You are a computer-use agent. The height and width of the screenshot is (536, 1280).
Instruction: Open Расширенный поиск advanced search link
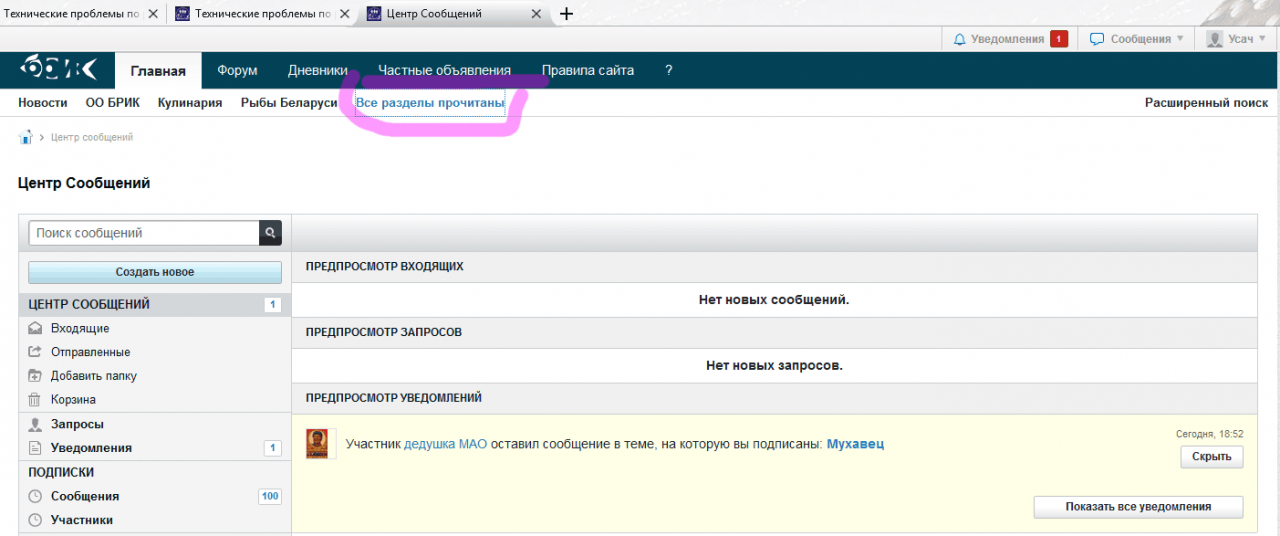pyautogui.click(x=1206, y=103)
